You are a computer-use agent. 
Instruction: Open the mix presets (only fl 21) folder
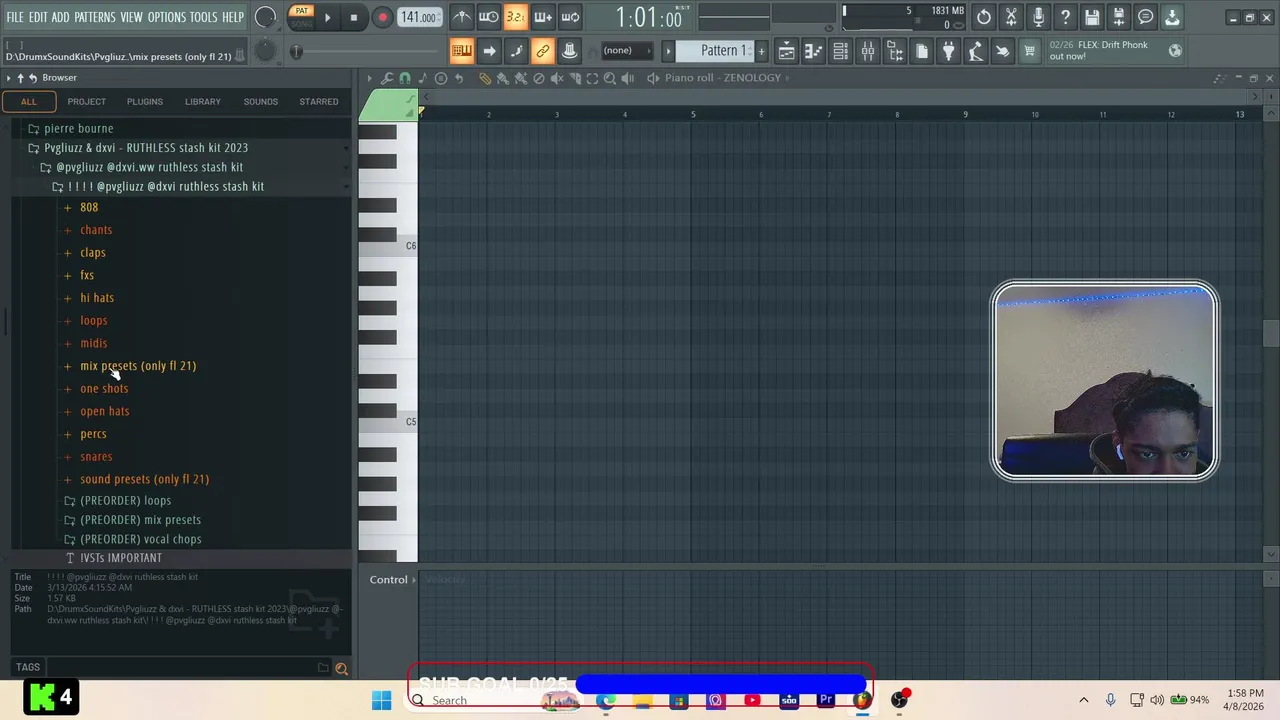(138, 366)
